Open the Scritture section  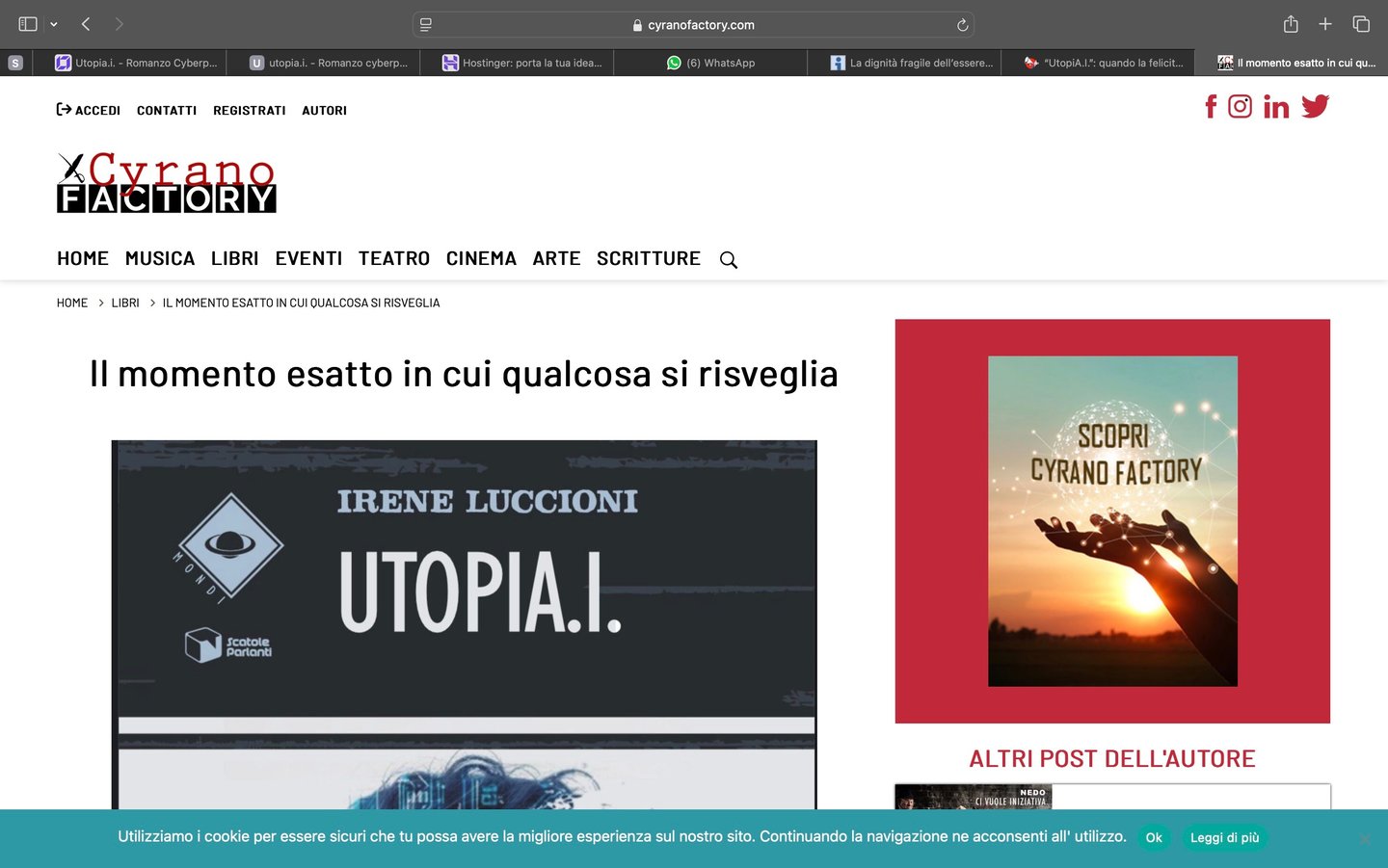coord(649,258)
